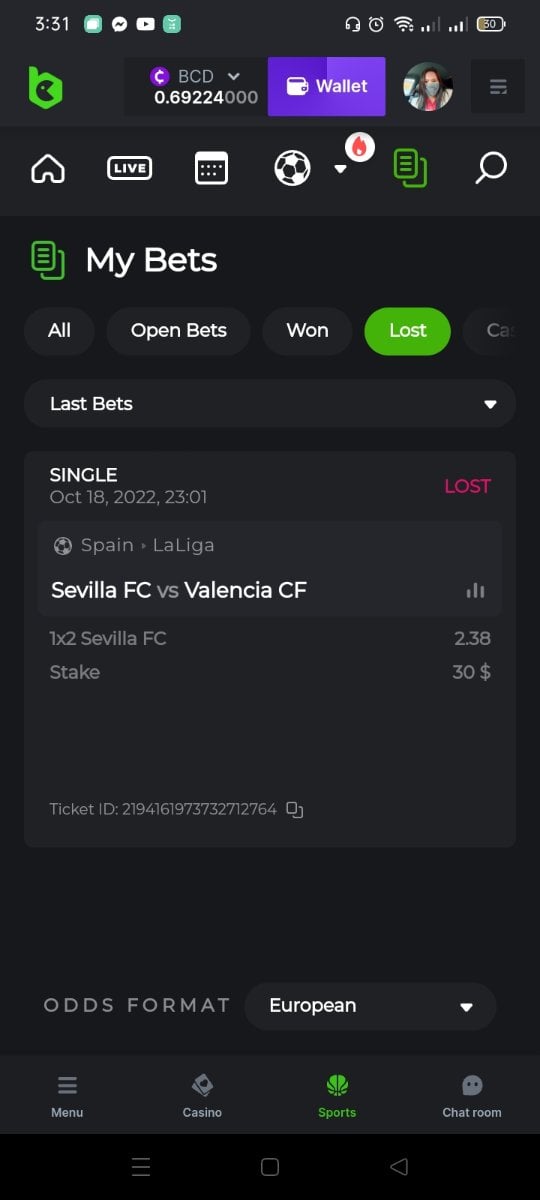Open the Wallet button
540x1200 pixels.
[327, 86]
